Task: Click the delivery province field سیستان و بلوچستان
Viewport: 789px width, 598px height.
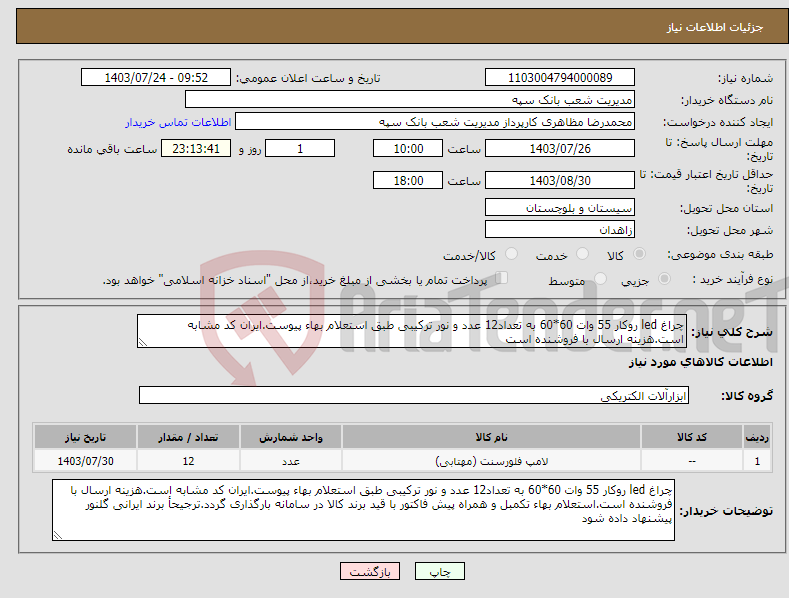Action: (x=560, y=207)
